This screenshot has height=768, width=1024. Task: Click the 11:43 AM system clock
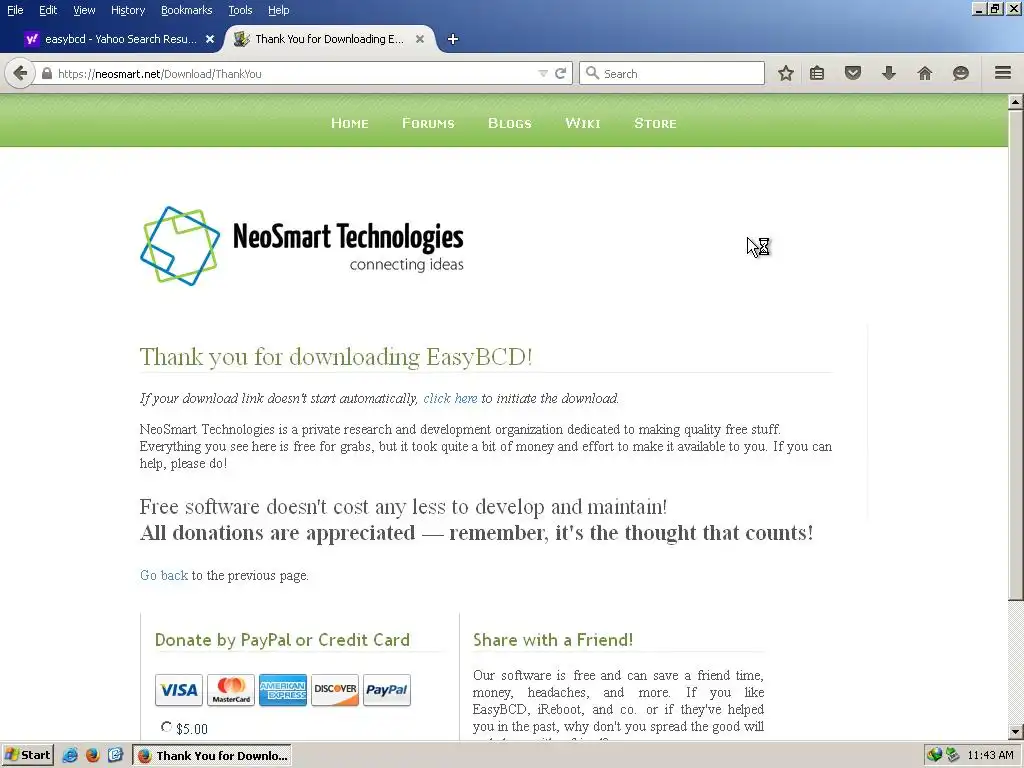(990, 755)
